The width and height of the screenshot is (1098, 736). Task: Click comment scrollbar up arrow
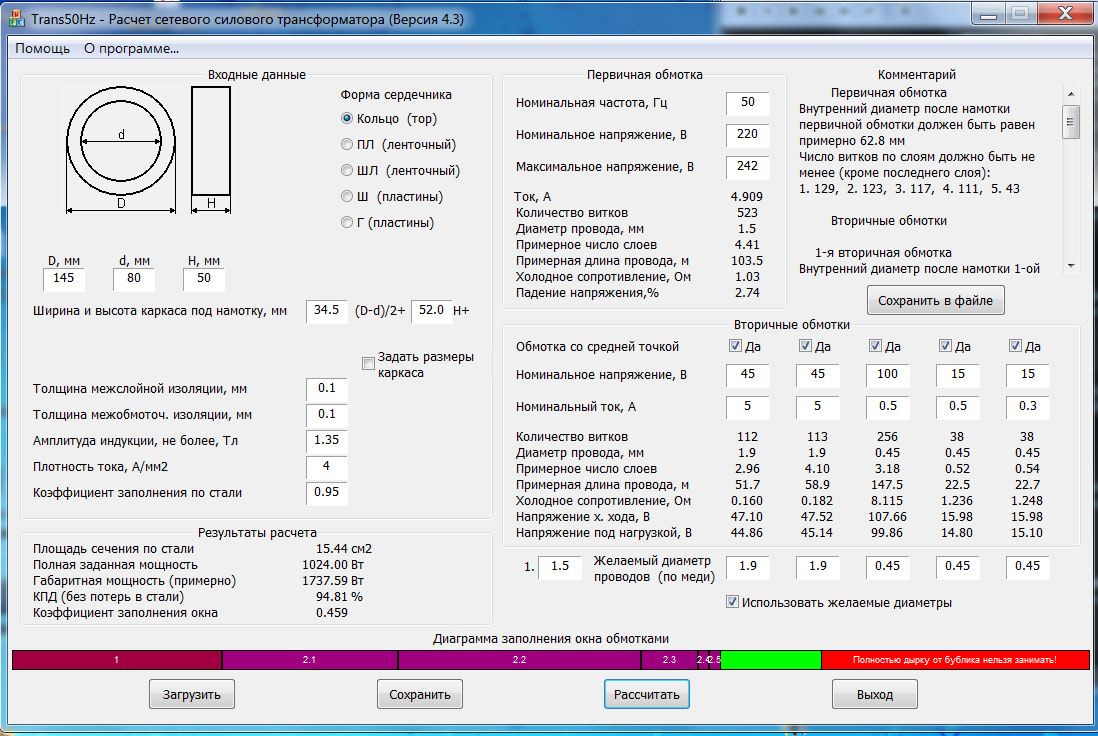(1071, 94)
